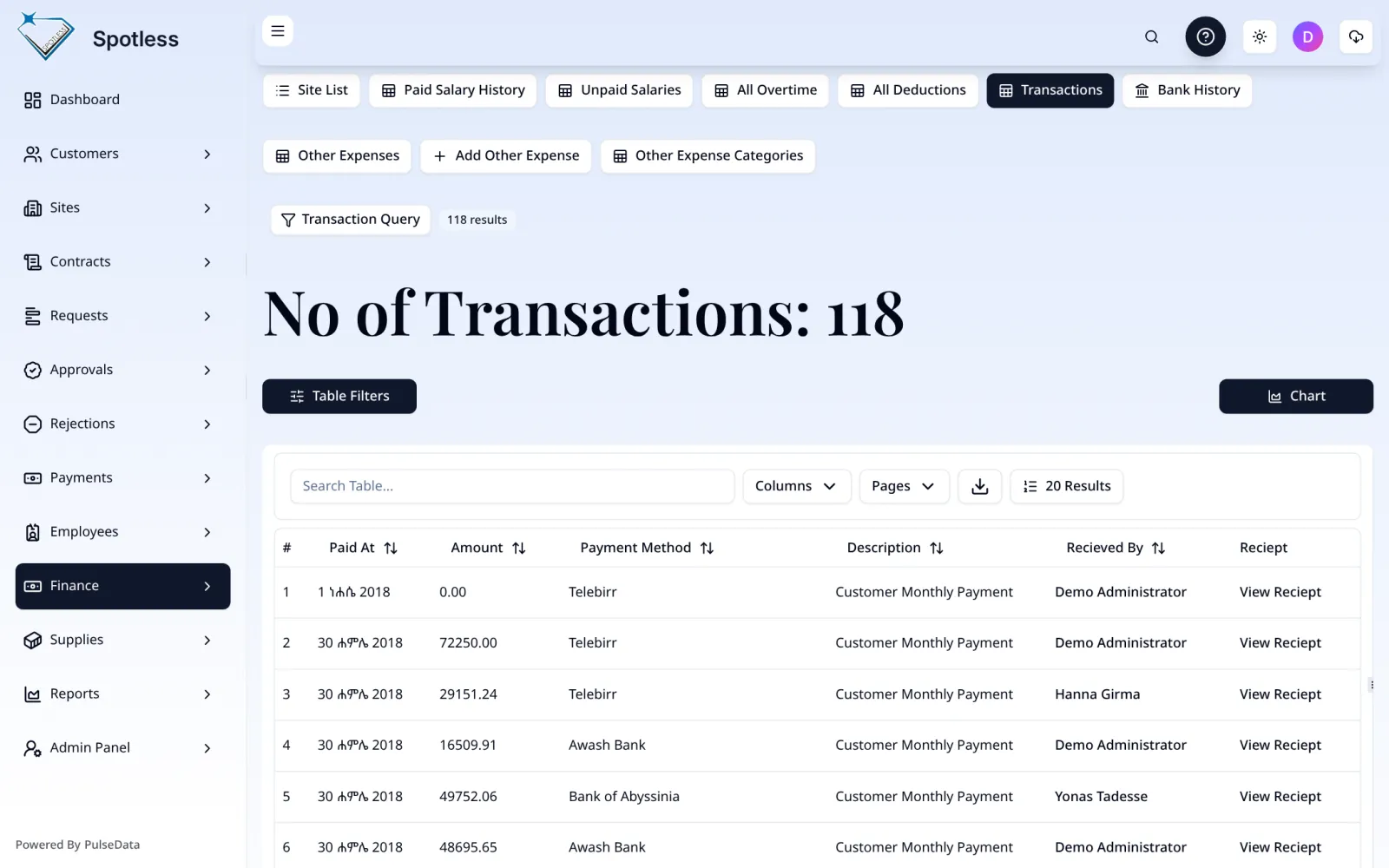Show the Chart view
Image resolution: width=1389 pixels, height=868 pixels.
coord(1295,396)
